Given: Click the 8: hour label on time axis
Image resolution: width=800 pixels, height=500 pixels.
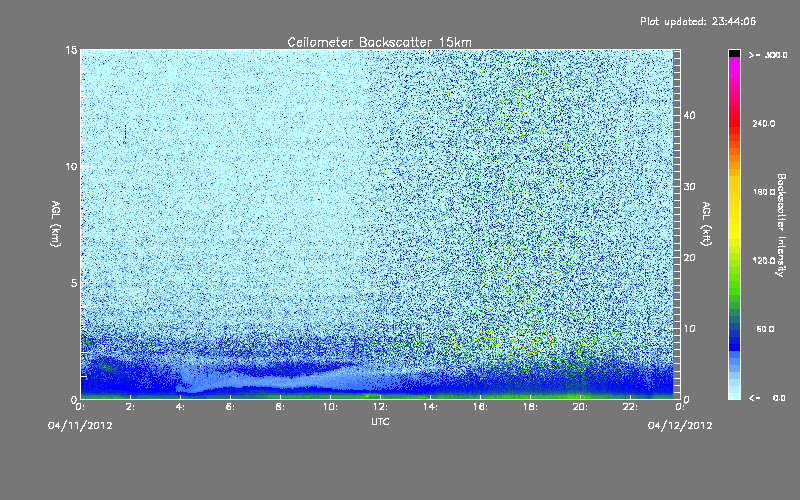Looking at the screenshot, I should pyautogui.click(x=280, y=407).
